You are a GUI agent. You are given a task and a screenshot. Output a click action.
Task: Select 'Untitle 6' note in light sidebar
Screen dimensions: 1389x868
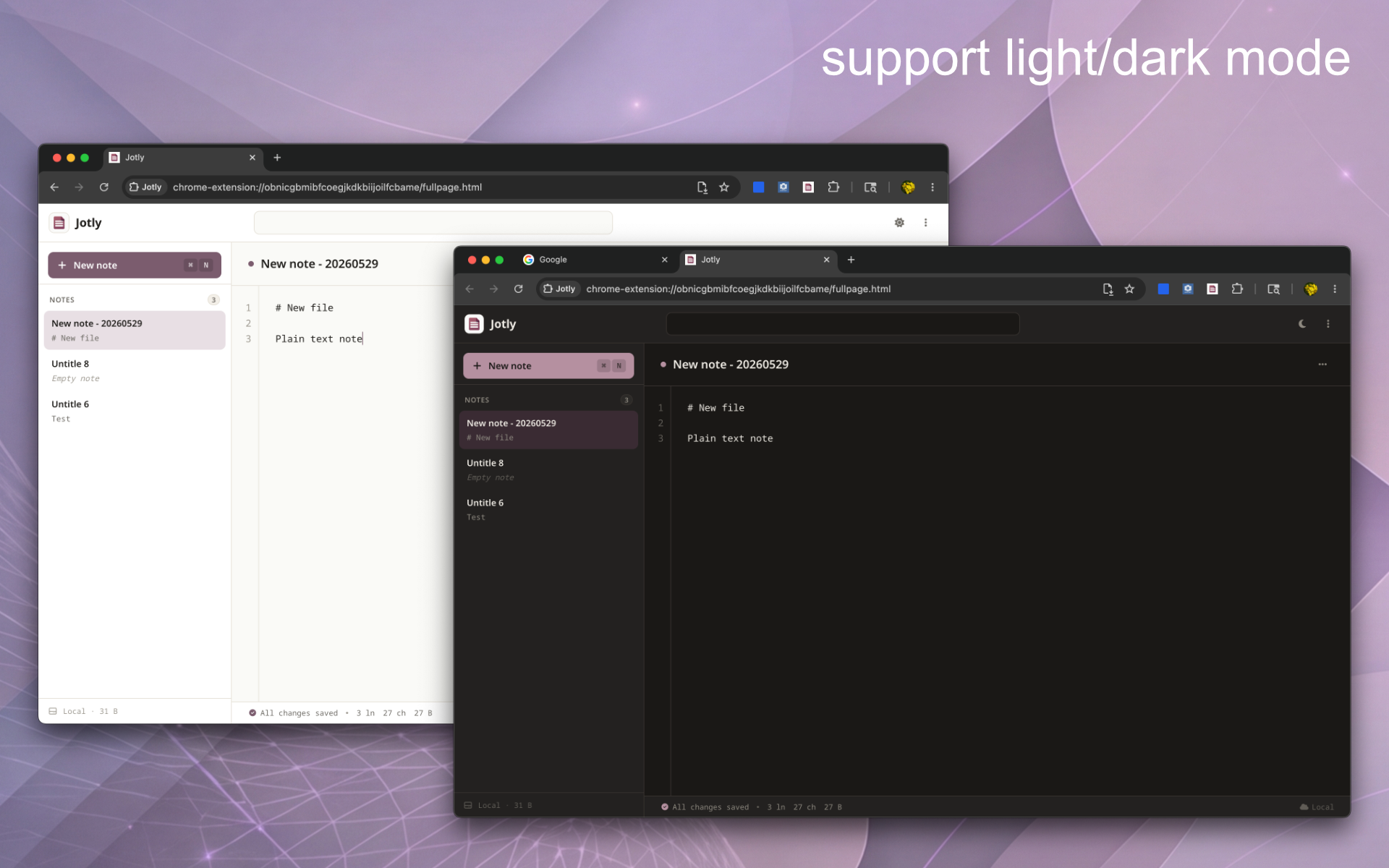pos(135,411)
